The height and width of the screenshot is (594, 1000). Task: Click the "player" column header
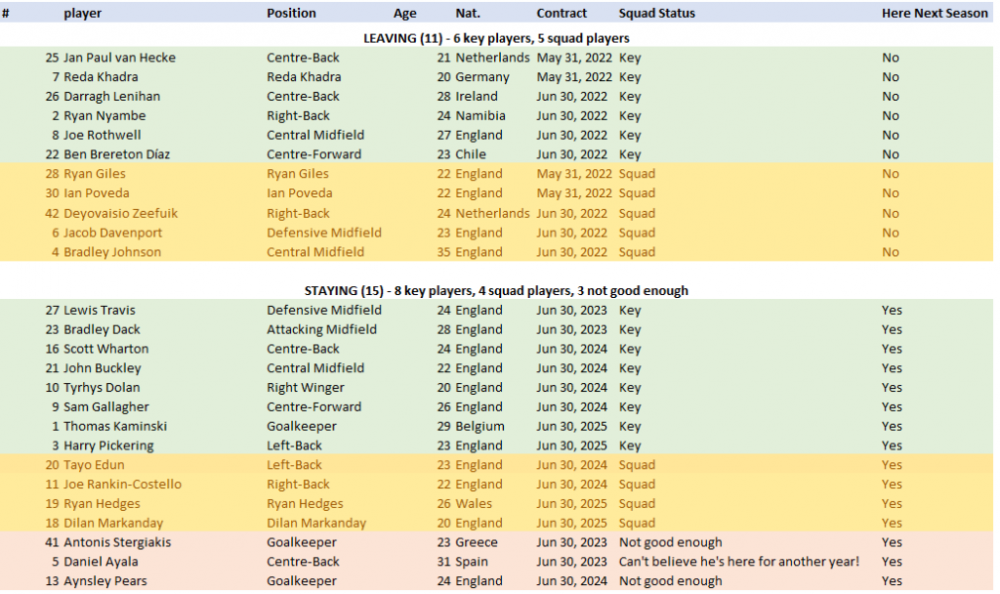coord(82,13)
